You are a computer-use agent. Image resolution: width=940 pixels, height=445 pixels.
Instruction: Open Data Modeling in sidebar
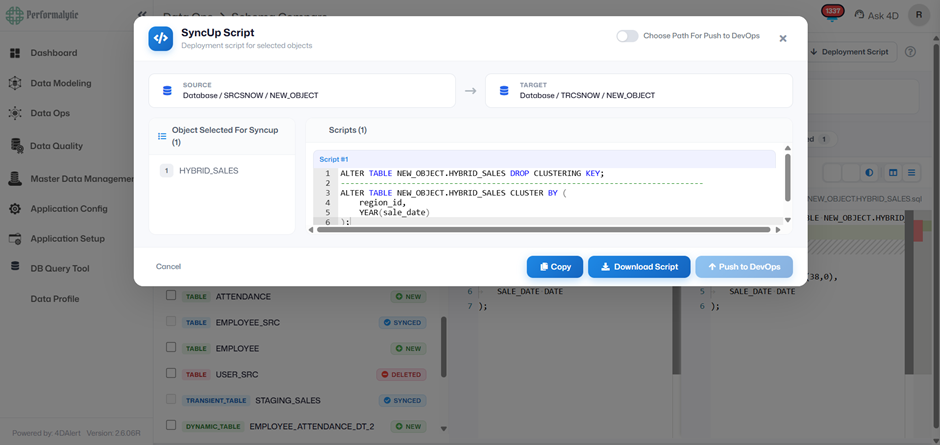pos(61,83)
